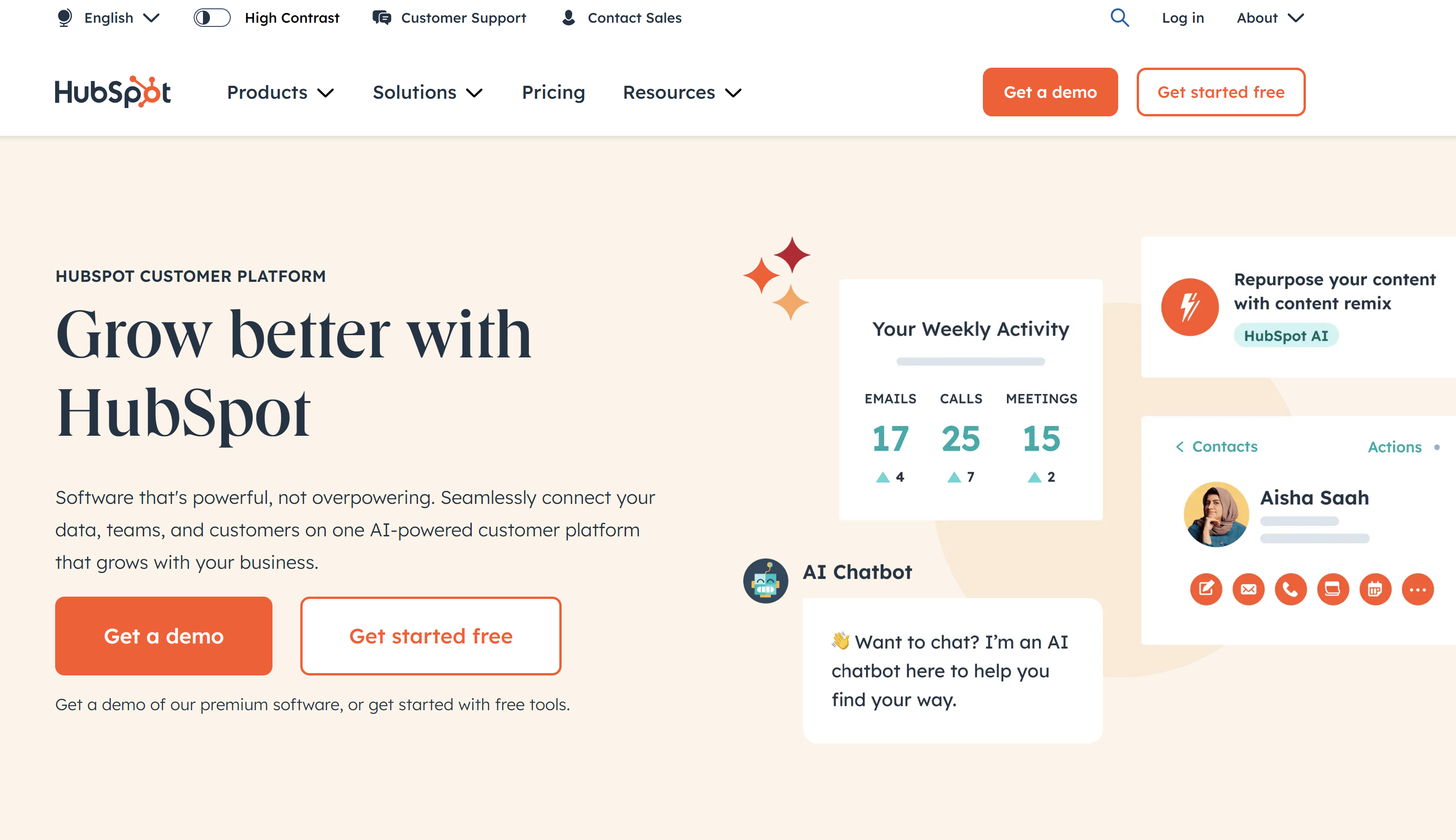Click Aisha Saah's profile photo

pos(1216,514)
